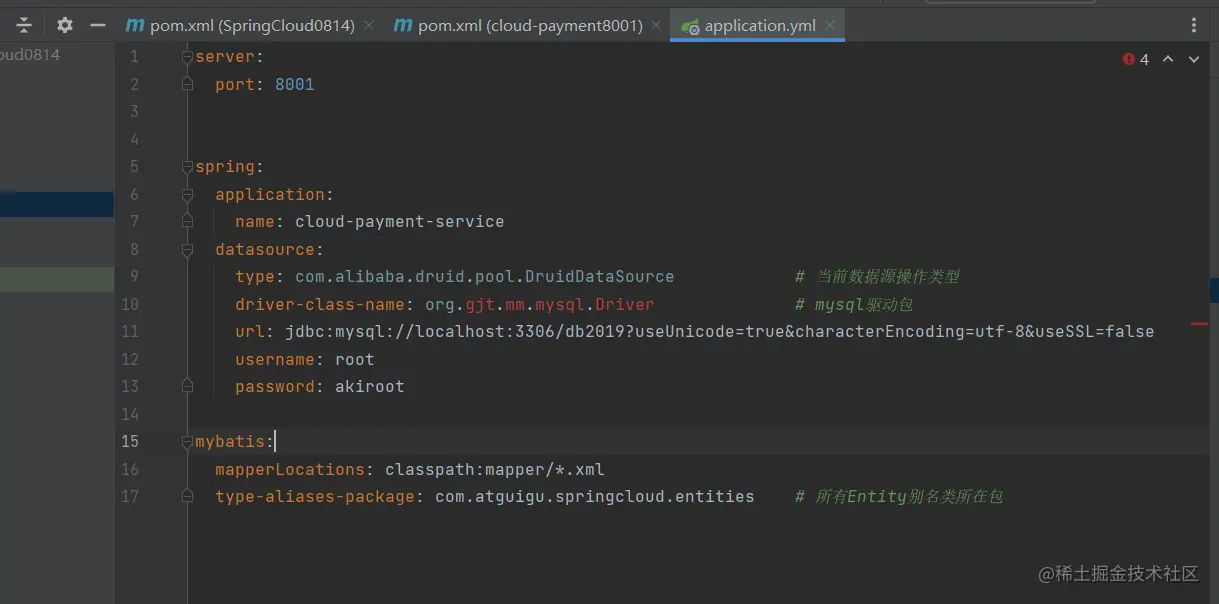Image resolution: width=1219 pixels, height=604 pixels.
Task: Click line number 3 in the gutter
Action: coord(134,112)
